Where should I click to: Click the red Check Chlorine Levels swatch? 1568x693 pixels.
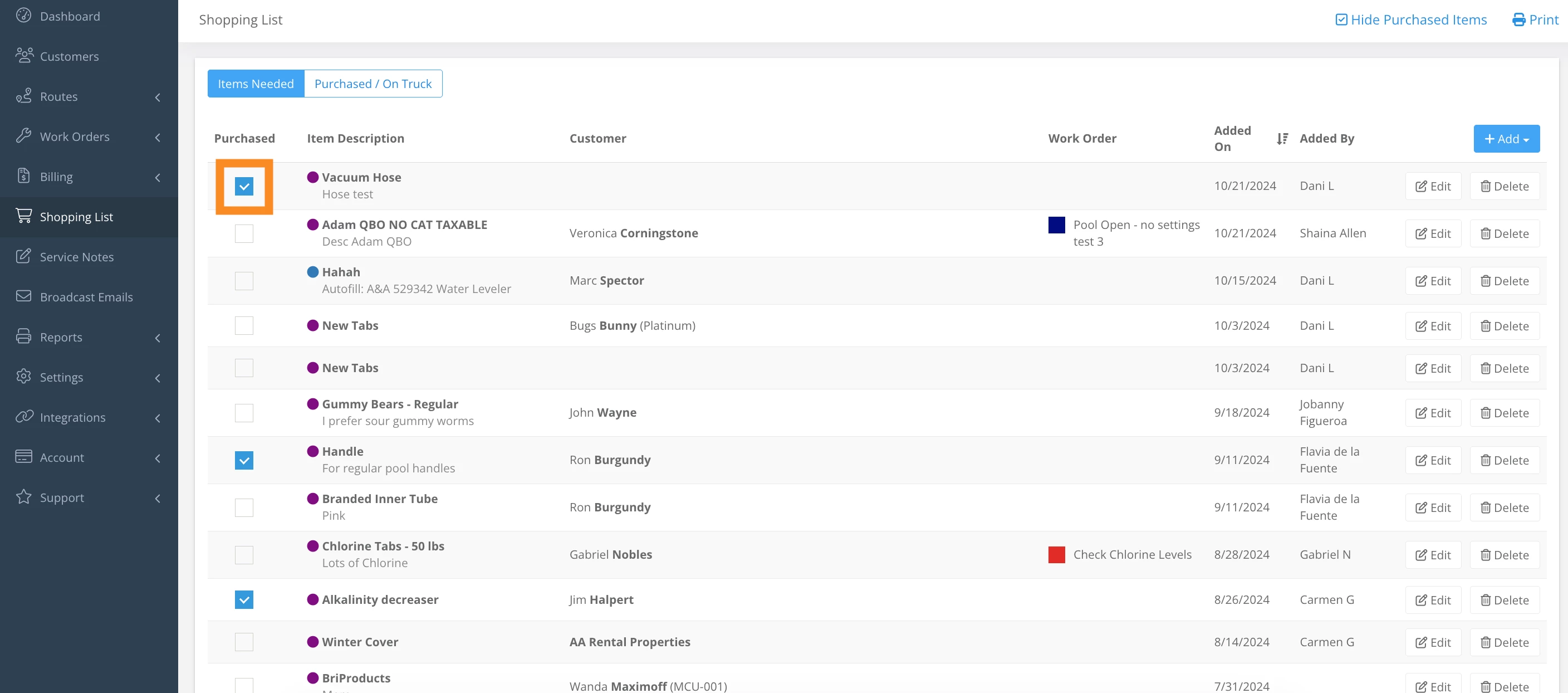pyautogui.click(x=1056, y=555)
